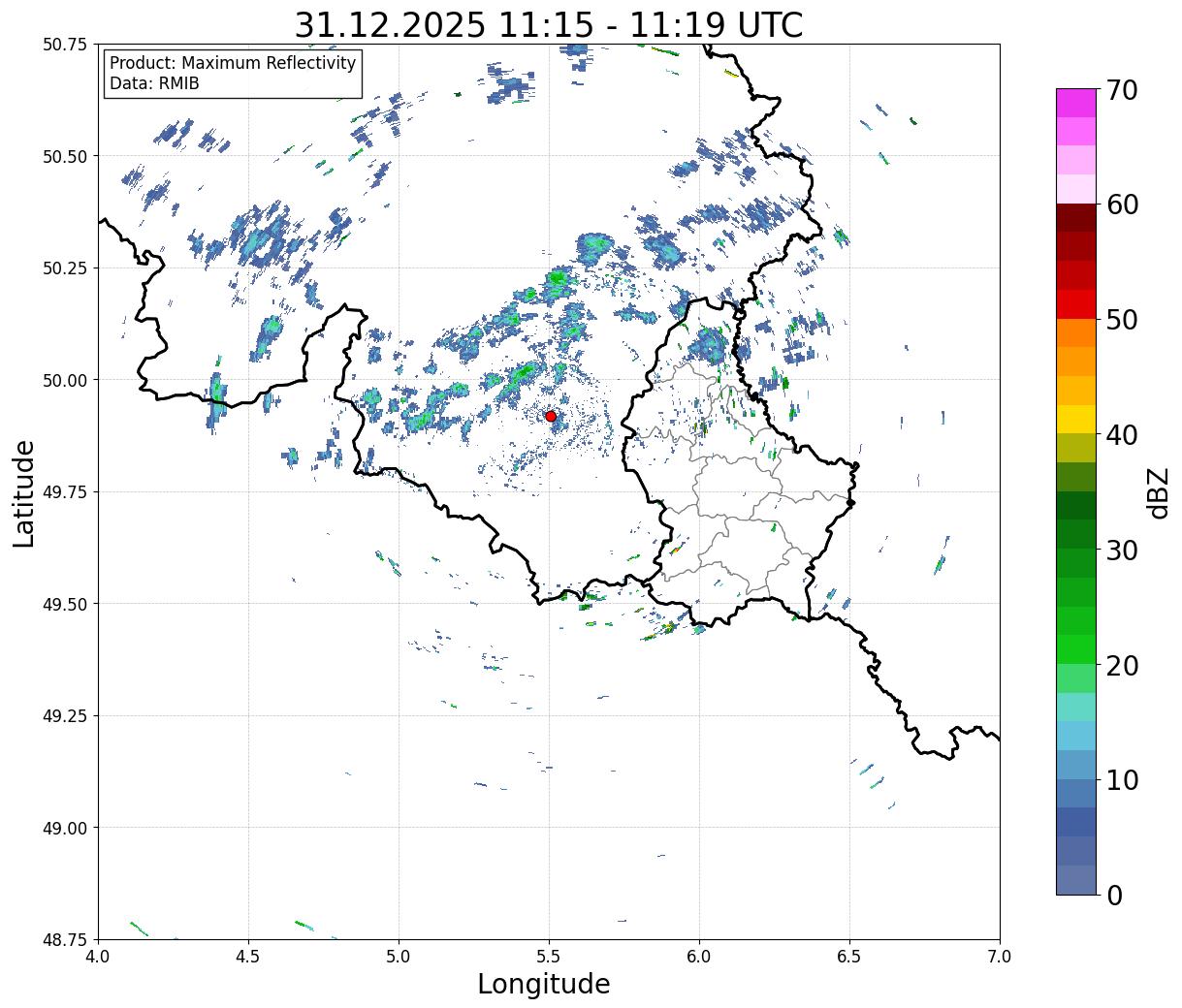Click the red radar location marker

click(x=551, y=416)
